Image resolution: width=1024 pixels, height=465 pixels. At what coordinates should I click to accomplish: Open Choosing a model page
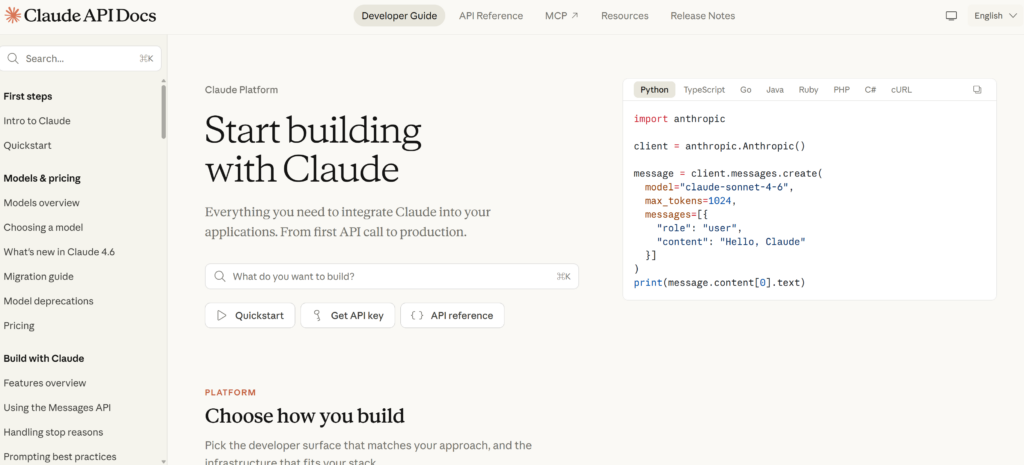(x=43, y=227)
